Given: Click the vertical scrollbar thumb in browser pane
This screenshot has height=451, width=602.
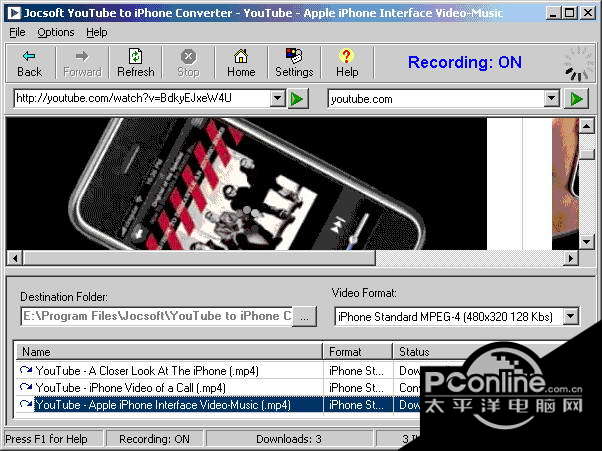Looking at the screenshot, I should coord(587,154).
